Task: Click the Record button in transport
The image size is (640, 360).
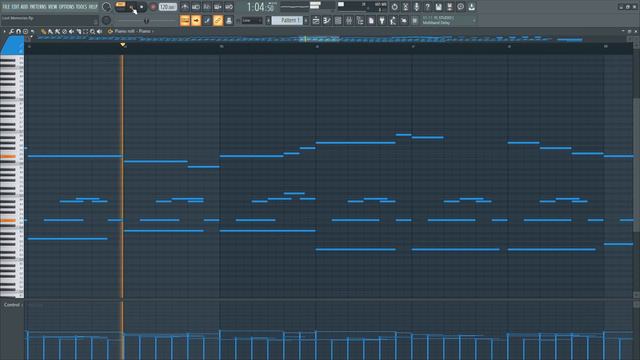Action: [153, 7]
